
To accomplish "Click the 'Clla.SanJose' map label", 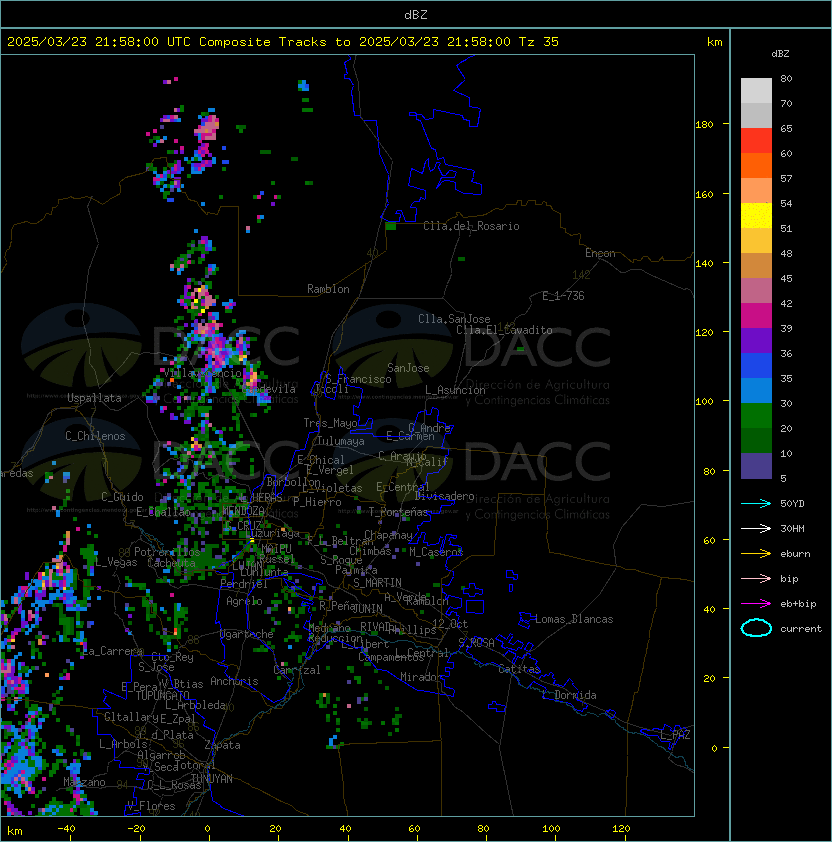I will pyautogui.click(x=454, y=319).
